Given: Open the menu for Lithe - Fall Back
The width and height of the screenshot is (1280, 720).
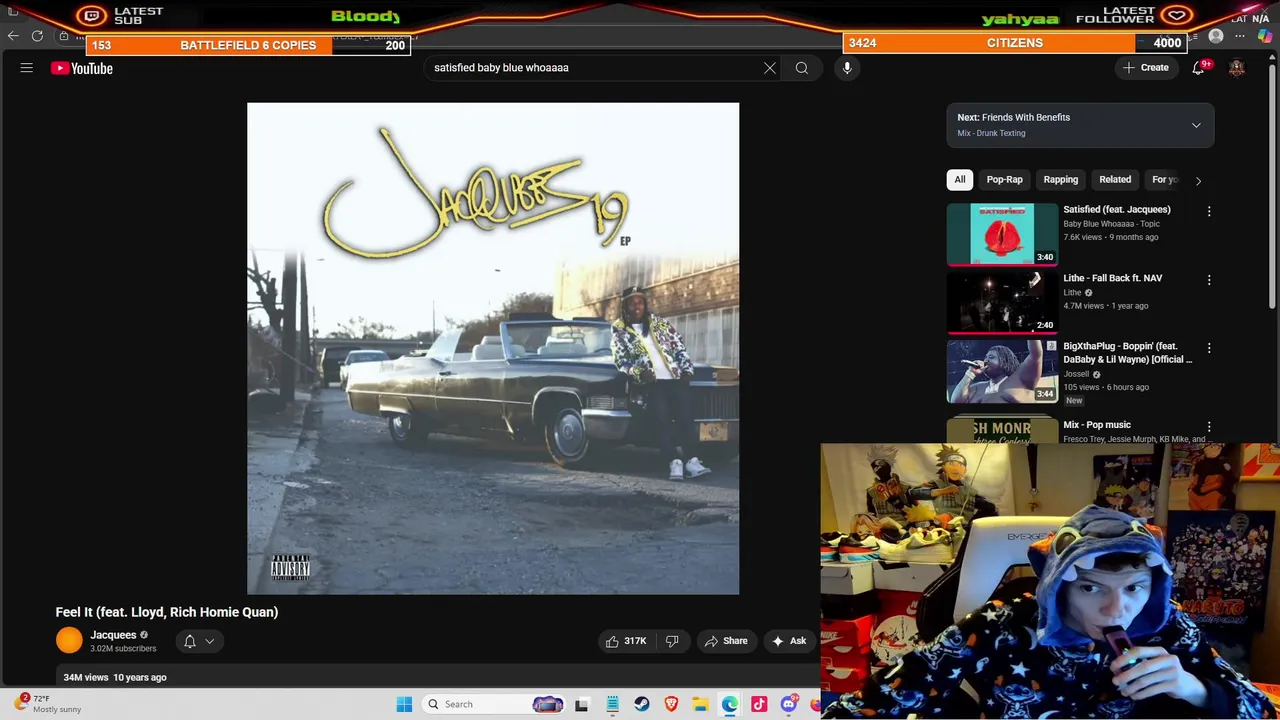Looking at the screenshot, I should 1208,280.
